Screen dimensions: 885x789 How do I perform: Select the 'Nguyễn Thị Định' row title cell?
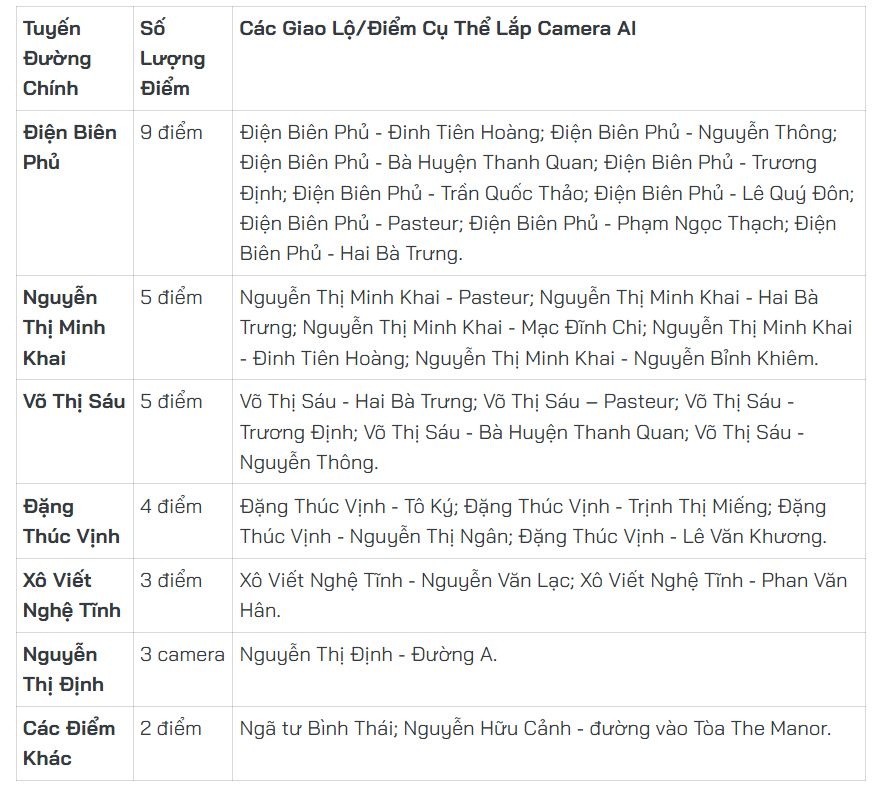click(x=62, y=669)
